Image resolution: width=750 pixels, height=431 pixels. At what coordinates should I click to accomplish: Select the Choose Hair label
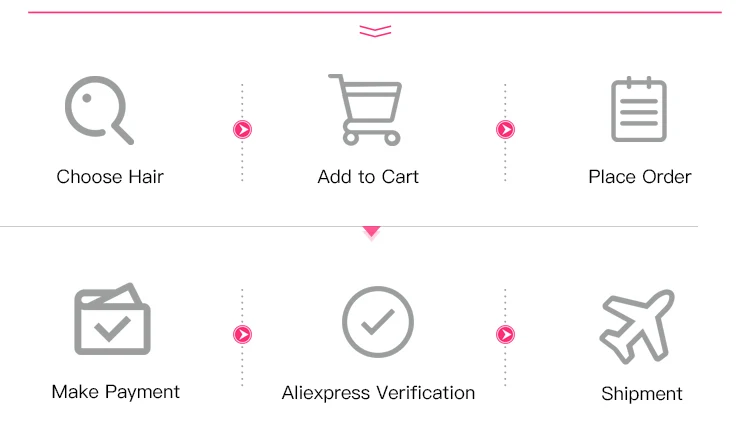[x=110, y=177]
